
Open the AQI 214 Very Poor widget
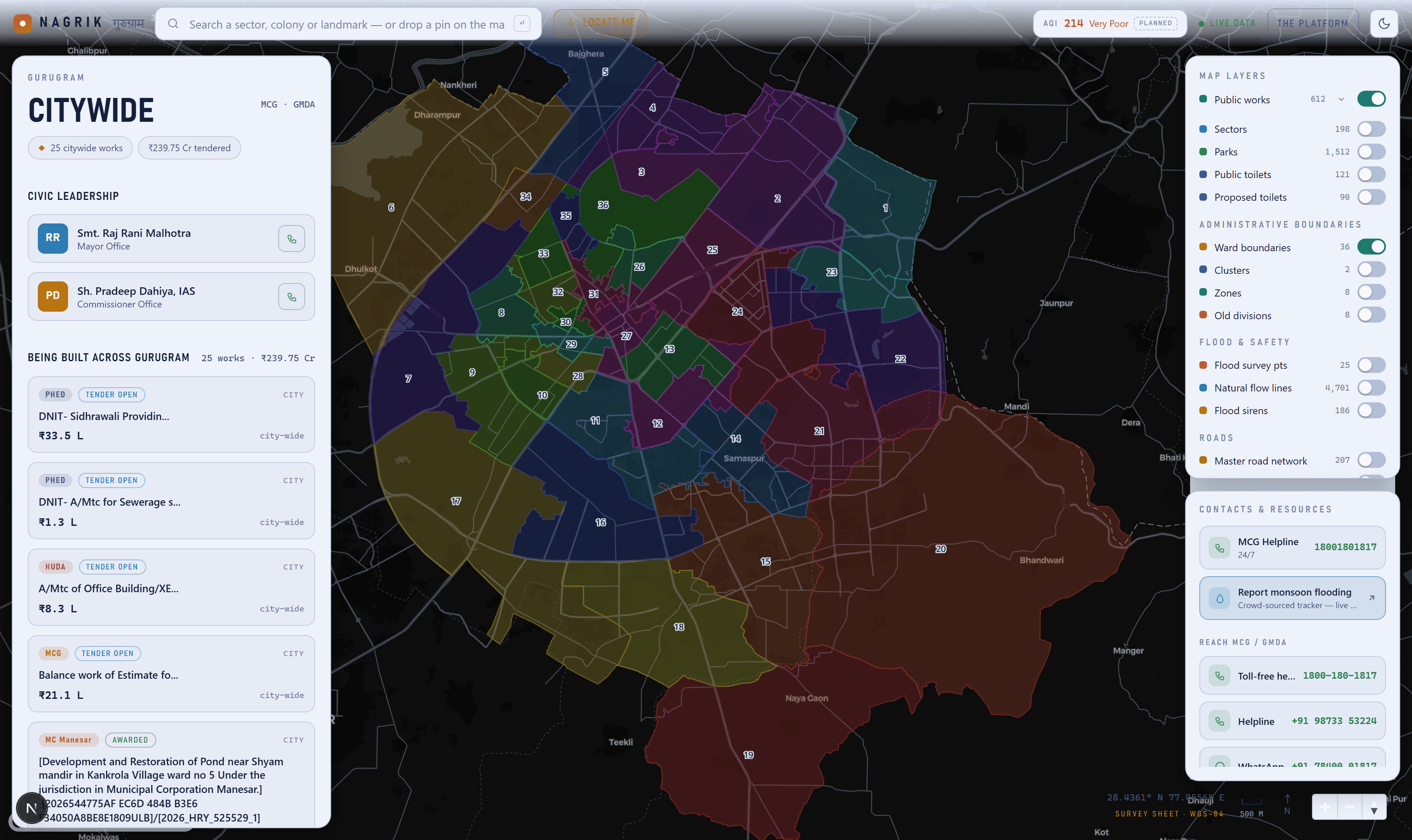(1109, 23)
